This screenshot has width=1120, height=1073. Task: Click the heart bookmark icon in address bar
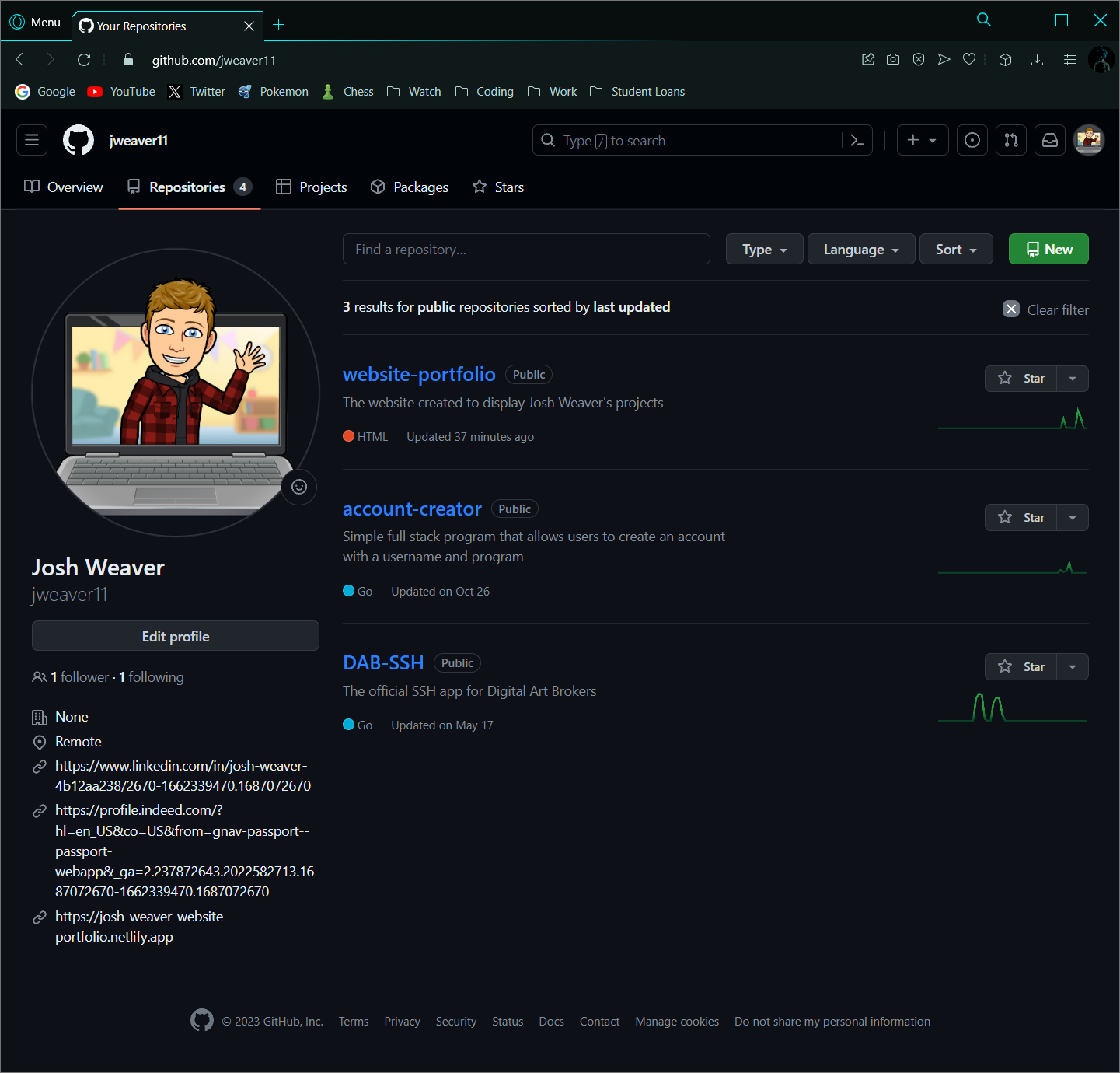coord(969,60)
